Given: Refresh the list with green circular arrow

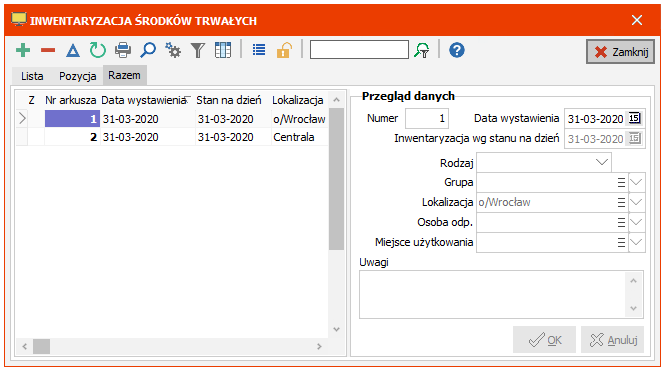Looking at the screenshot, I should (98, 50).
